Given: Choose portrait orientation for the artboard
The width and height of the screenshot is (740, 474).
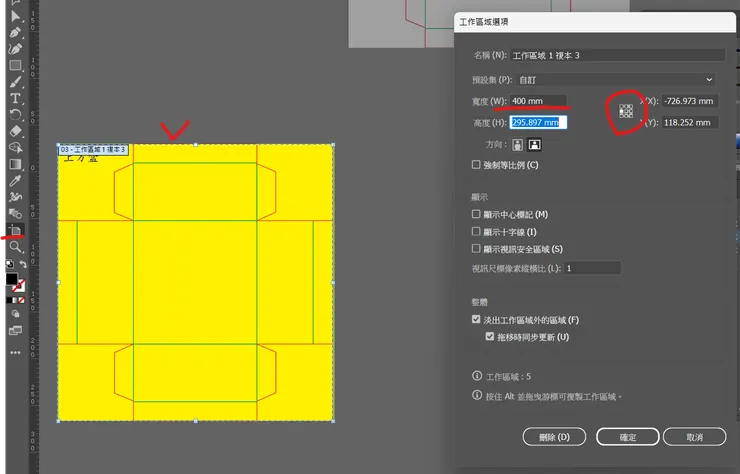Looking at the screenshot, I should pos(518,144).
